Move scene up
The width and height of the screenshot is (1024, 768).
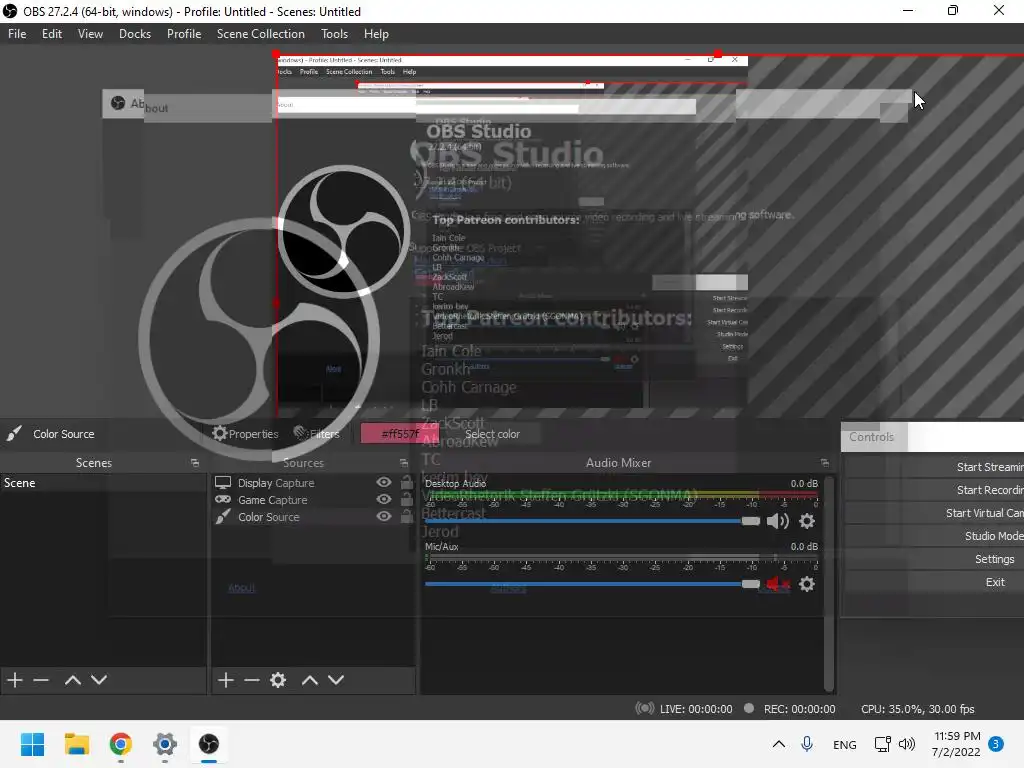(x=72, y=680)
